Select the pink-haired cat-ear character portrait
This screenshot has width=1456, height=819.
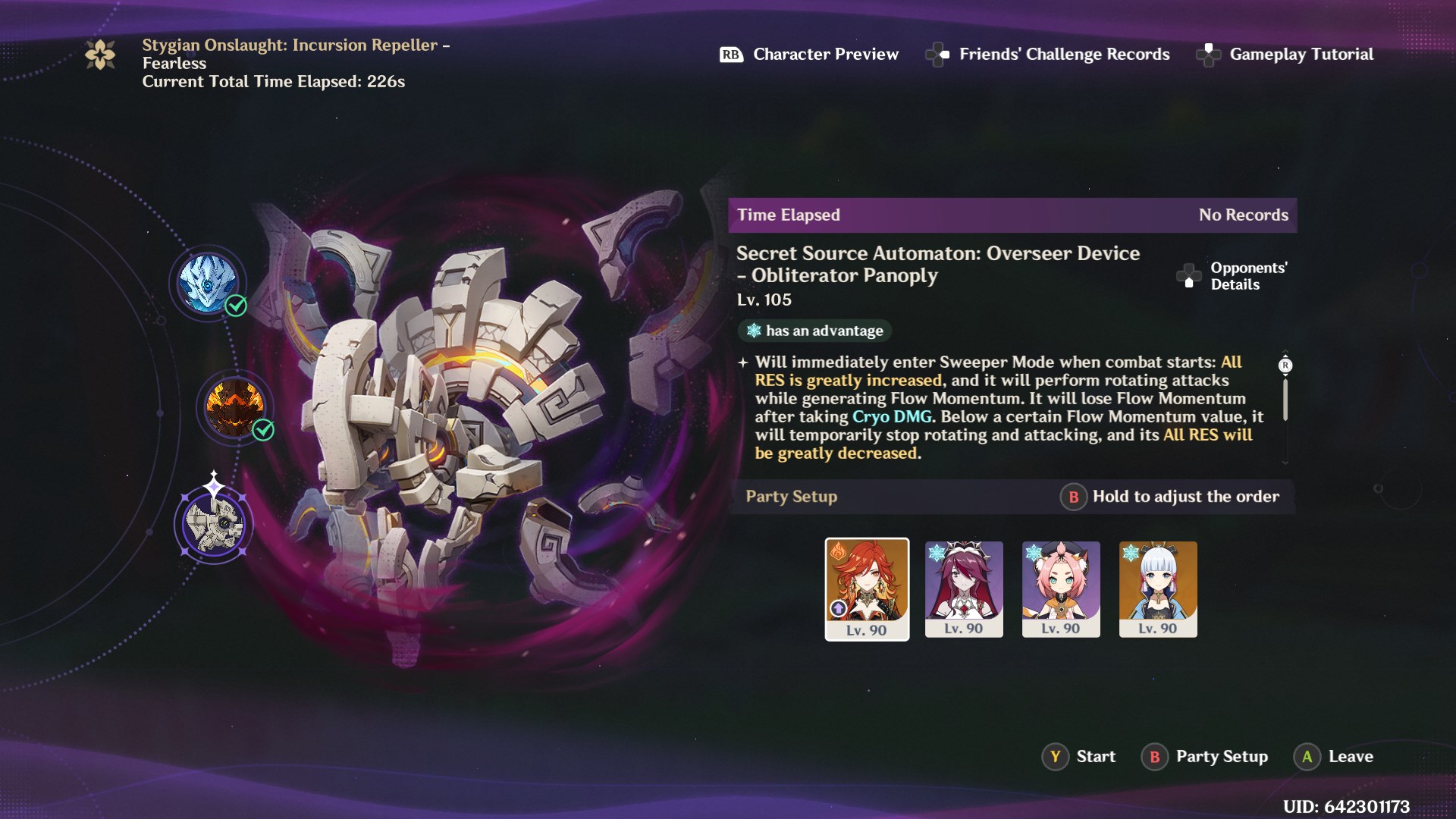coord(1061,589)
